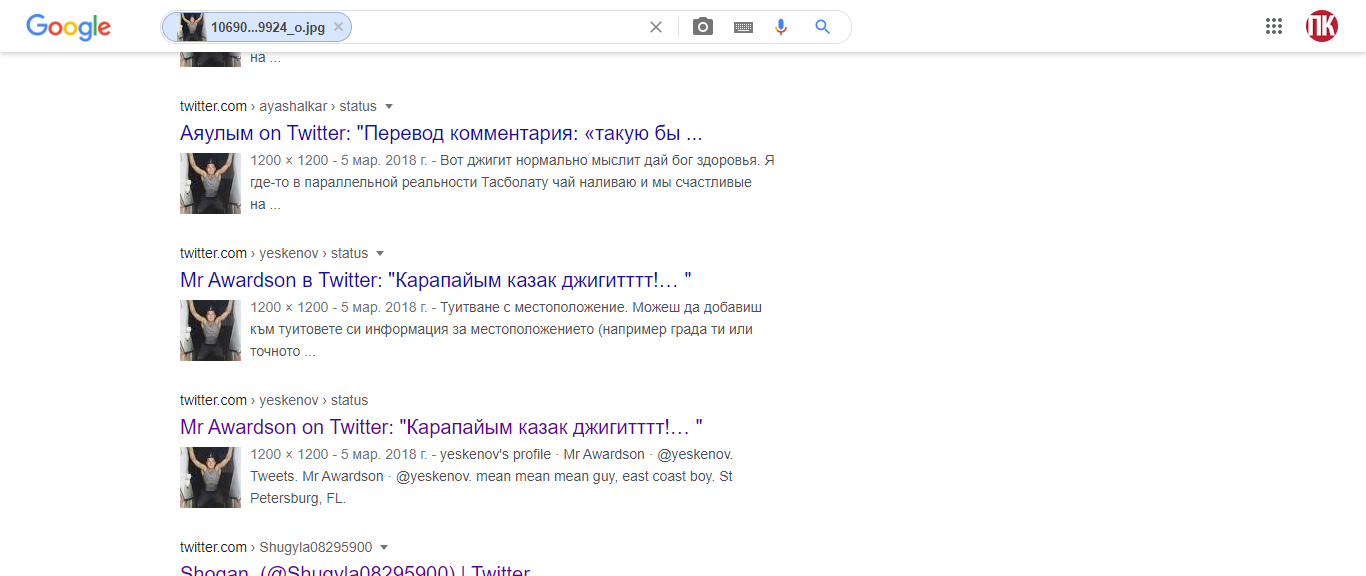Start voice search with the microphone
Viewport: 1366px width, 576px height.
(781, 27)
